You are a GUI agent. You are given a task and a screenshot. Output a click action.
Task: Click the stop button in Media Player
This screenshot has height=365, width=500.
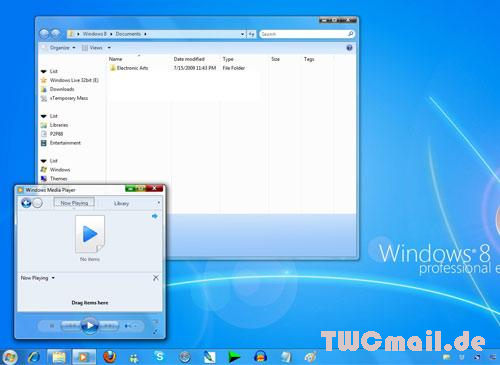pos(52,326)
